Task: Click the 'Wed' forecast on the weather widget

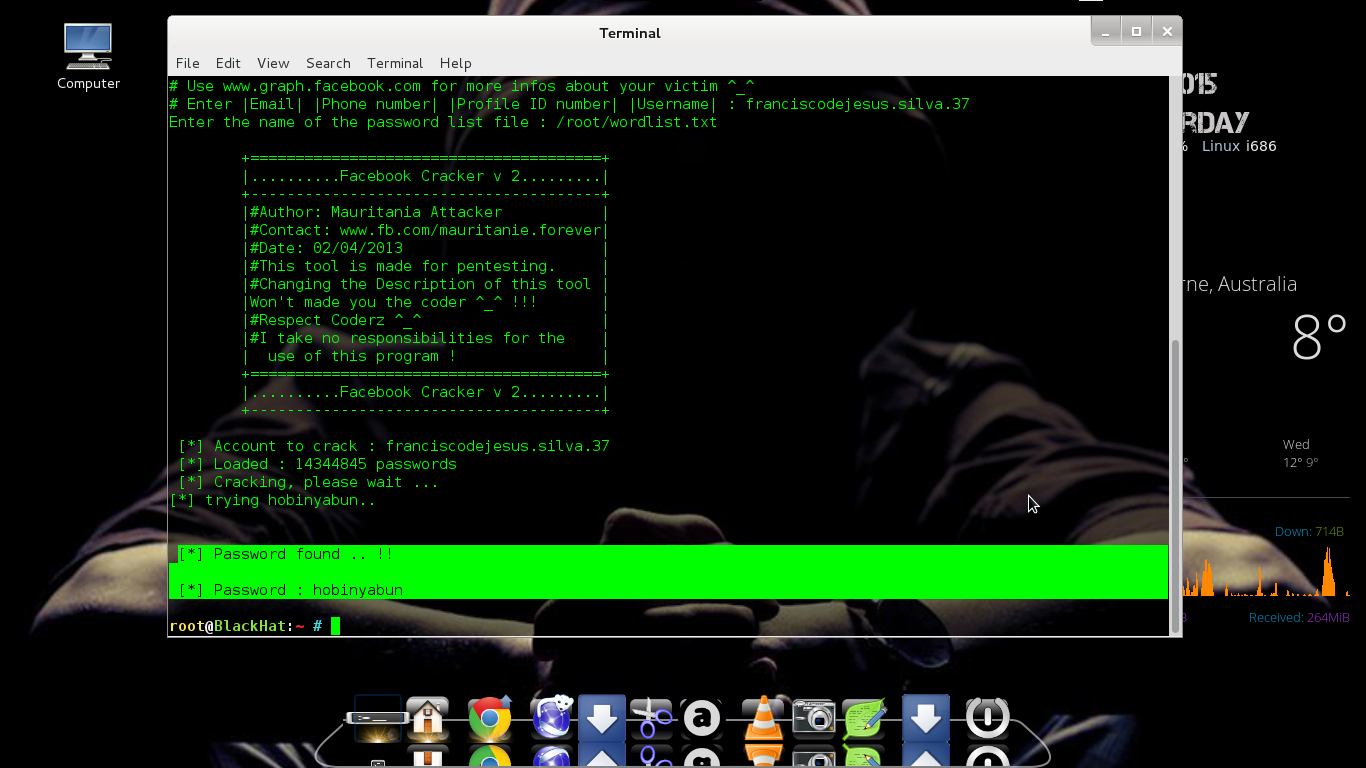Action: tap(1297, 444)
